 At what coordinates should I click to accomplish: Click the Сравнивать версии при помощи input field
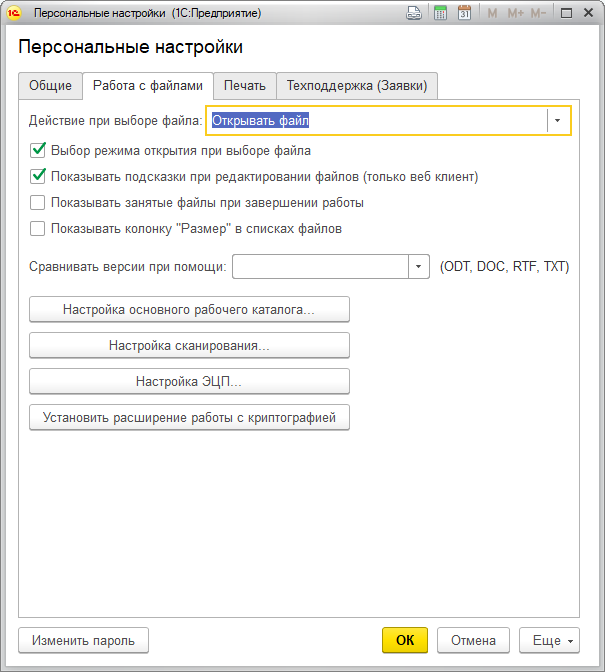tap(320, 267)
